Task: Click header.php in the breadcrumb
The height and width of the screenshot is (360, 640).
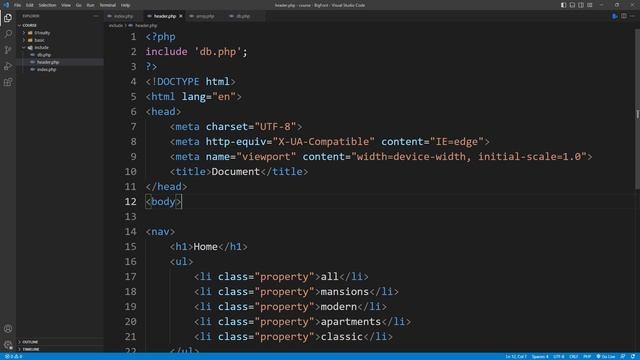Action: click(x=146, y=25)
